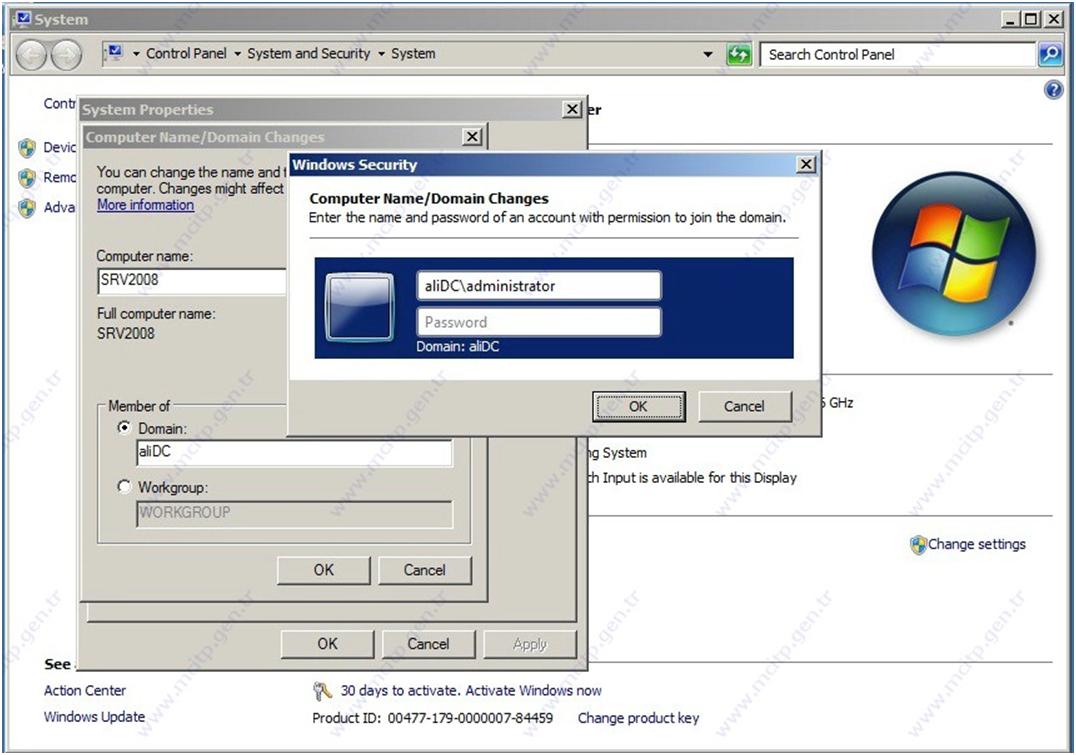1076x755 pixels.
Task: Click the Domain text field containing aliDC
Action: coord(294,452)
